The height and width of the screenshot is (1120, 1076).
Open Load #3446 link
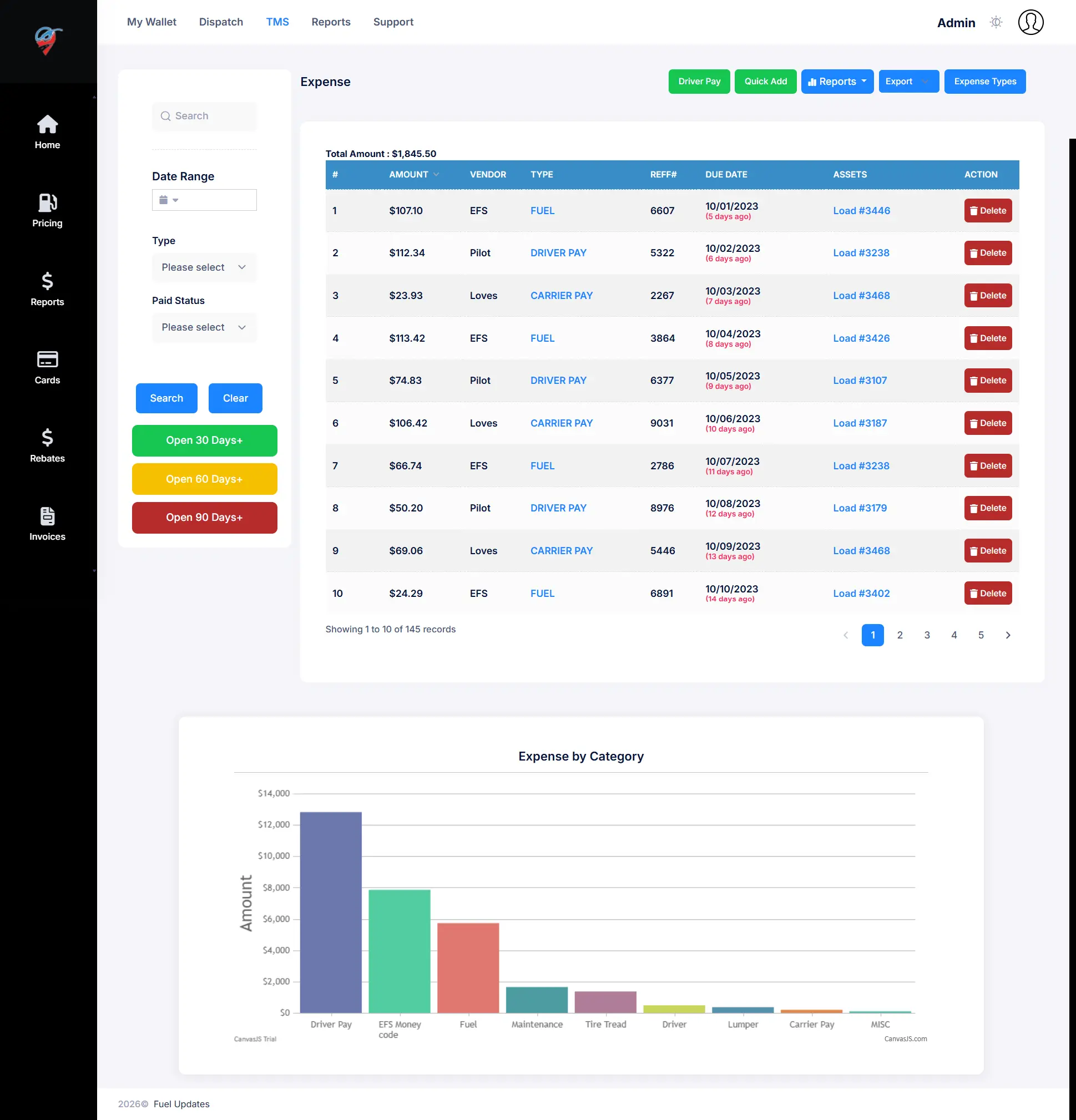861,211
